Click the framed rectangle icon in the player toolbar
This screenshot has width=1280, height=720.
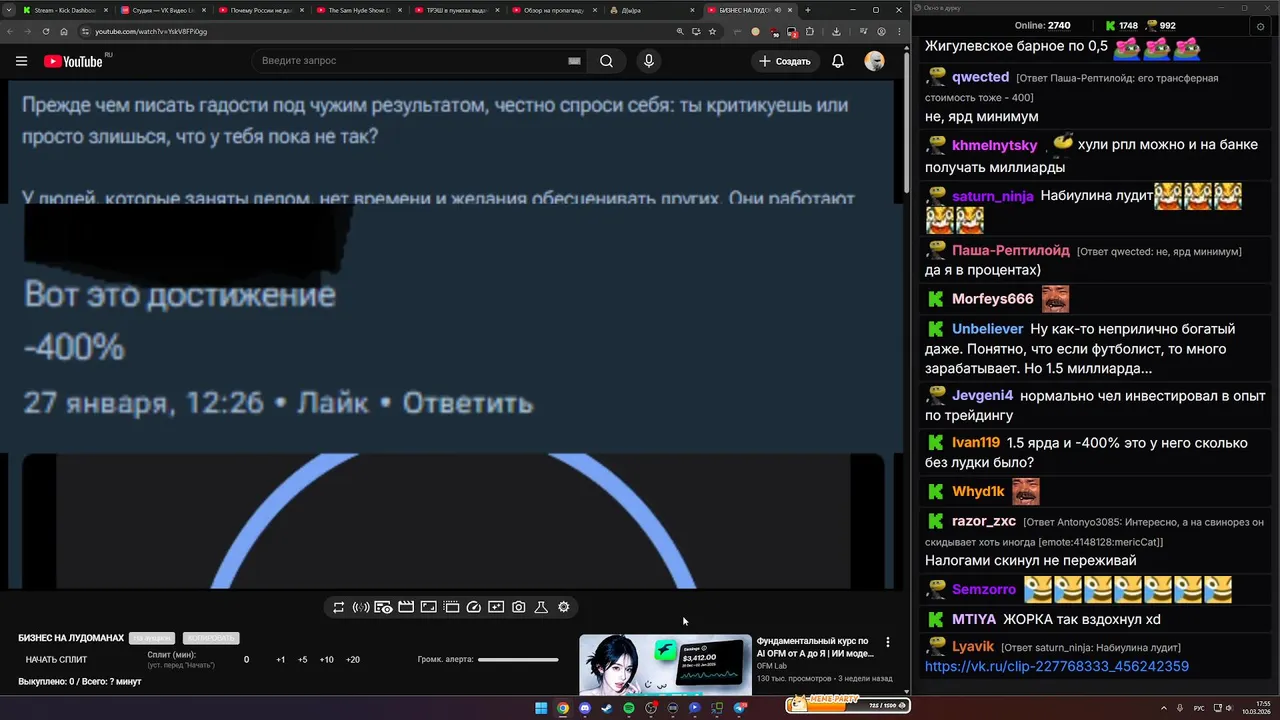(x=428, y=607)
